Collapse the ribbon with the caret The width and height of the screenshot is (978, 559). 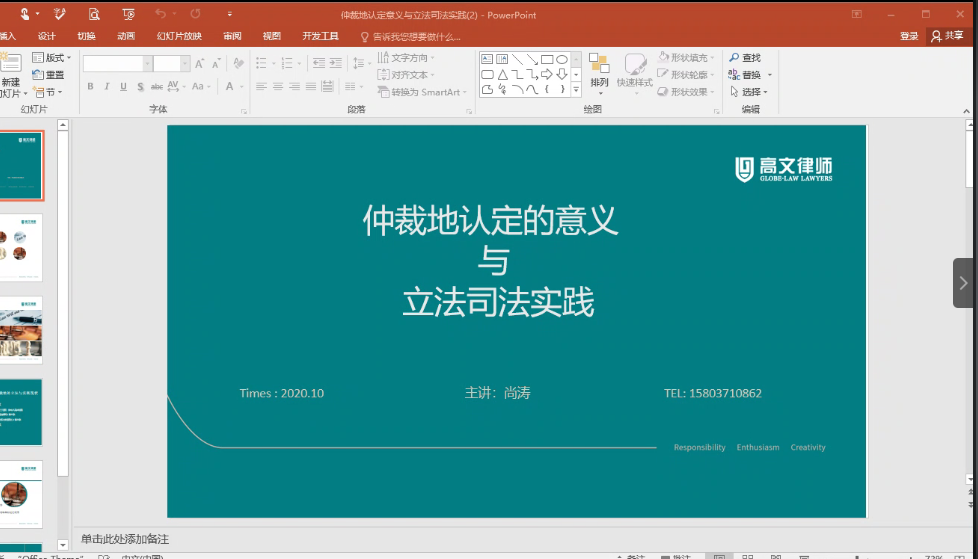(x=967, y=111)
